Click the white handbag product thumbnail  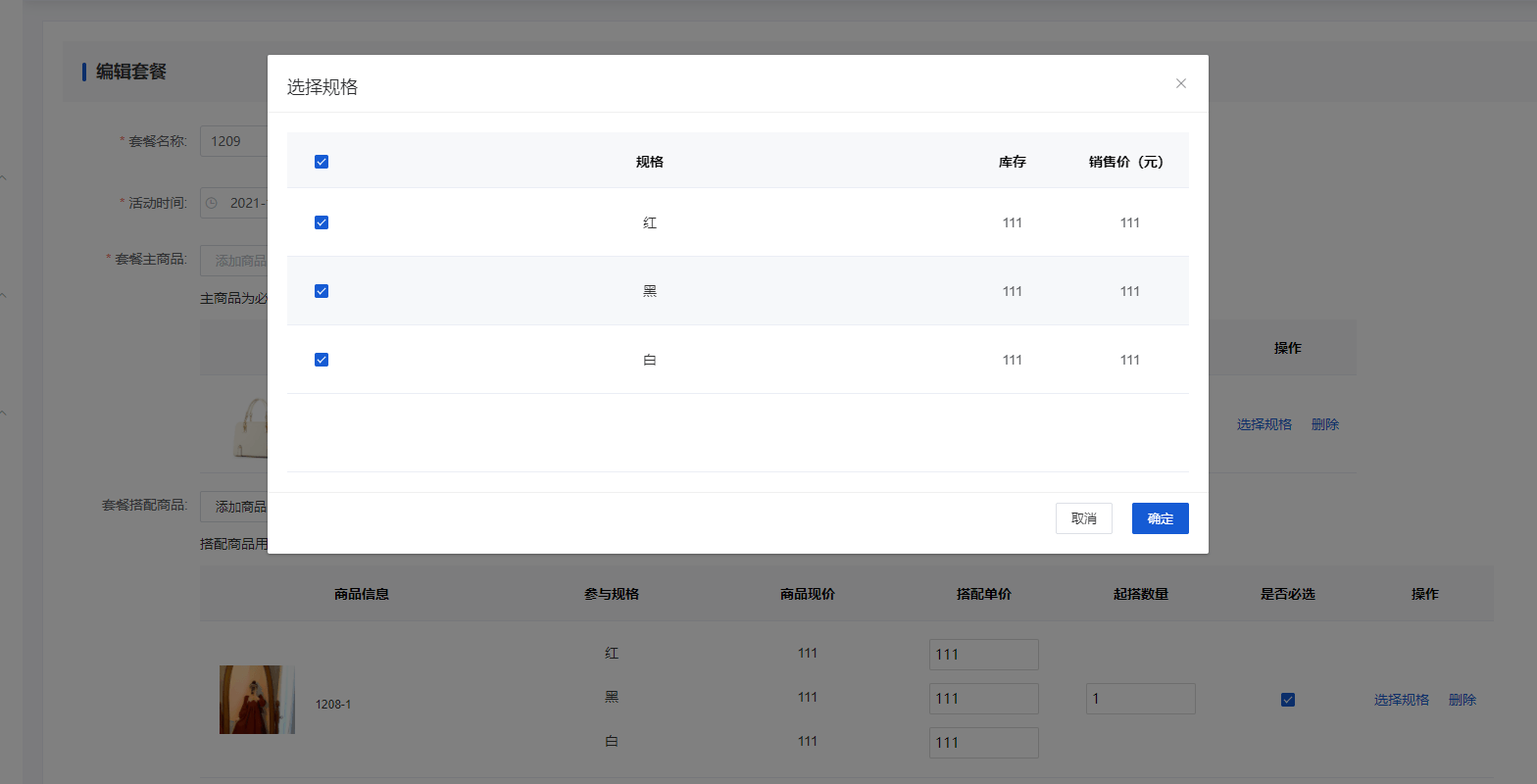tap(251, 427)
